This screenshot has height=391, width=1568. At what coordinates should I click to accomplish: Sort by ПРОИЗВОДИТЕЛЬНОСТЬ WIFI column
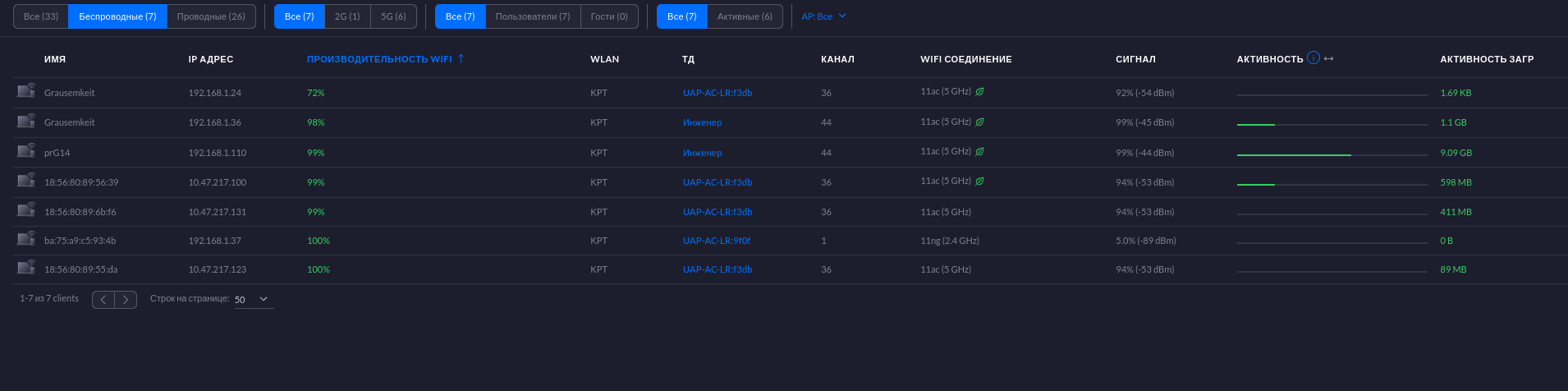379,59
